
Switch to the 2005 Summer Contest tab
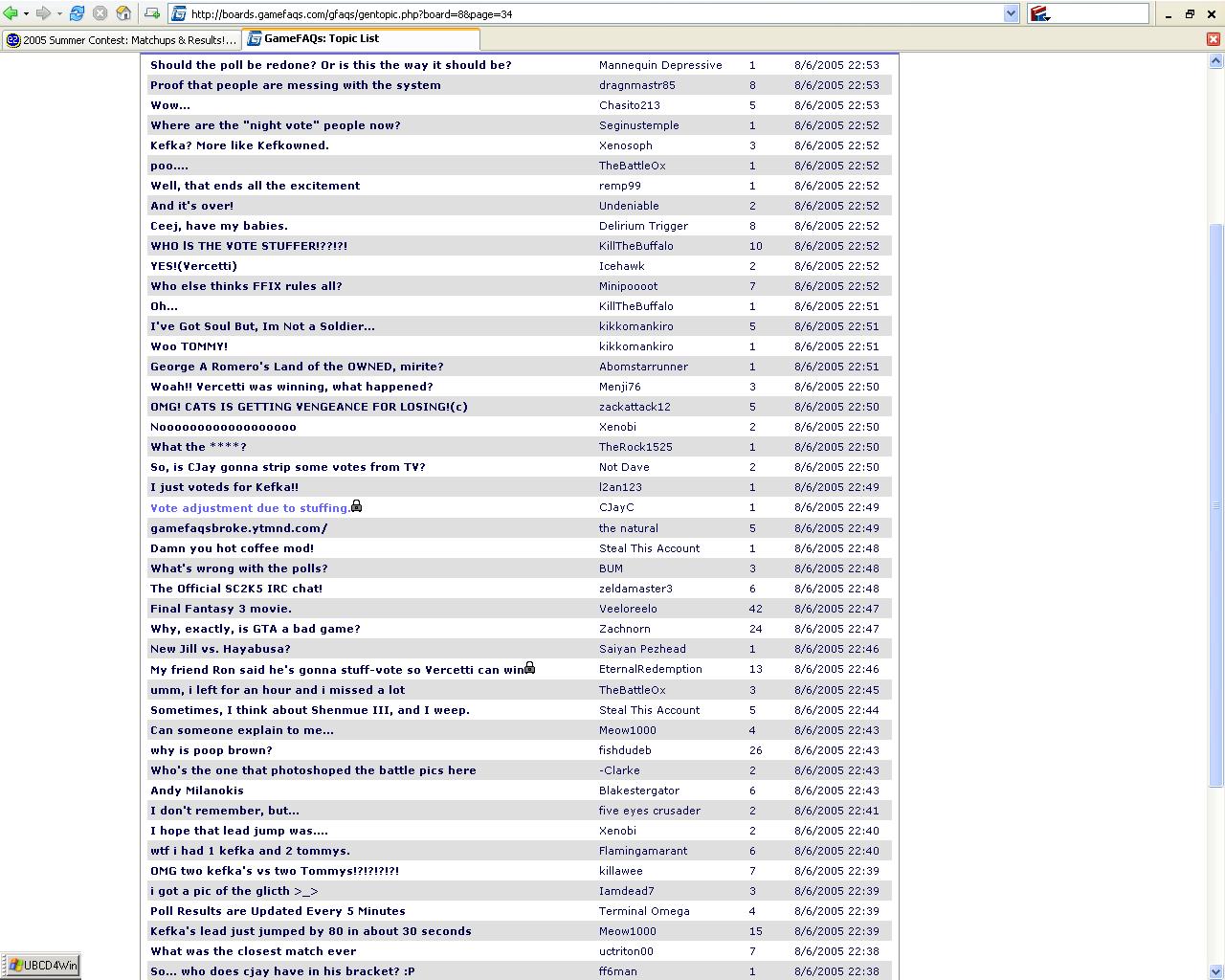point(121,39)
